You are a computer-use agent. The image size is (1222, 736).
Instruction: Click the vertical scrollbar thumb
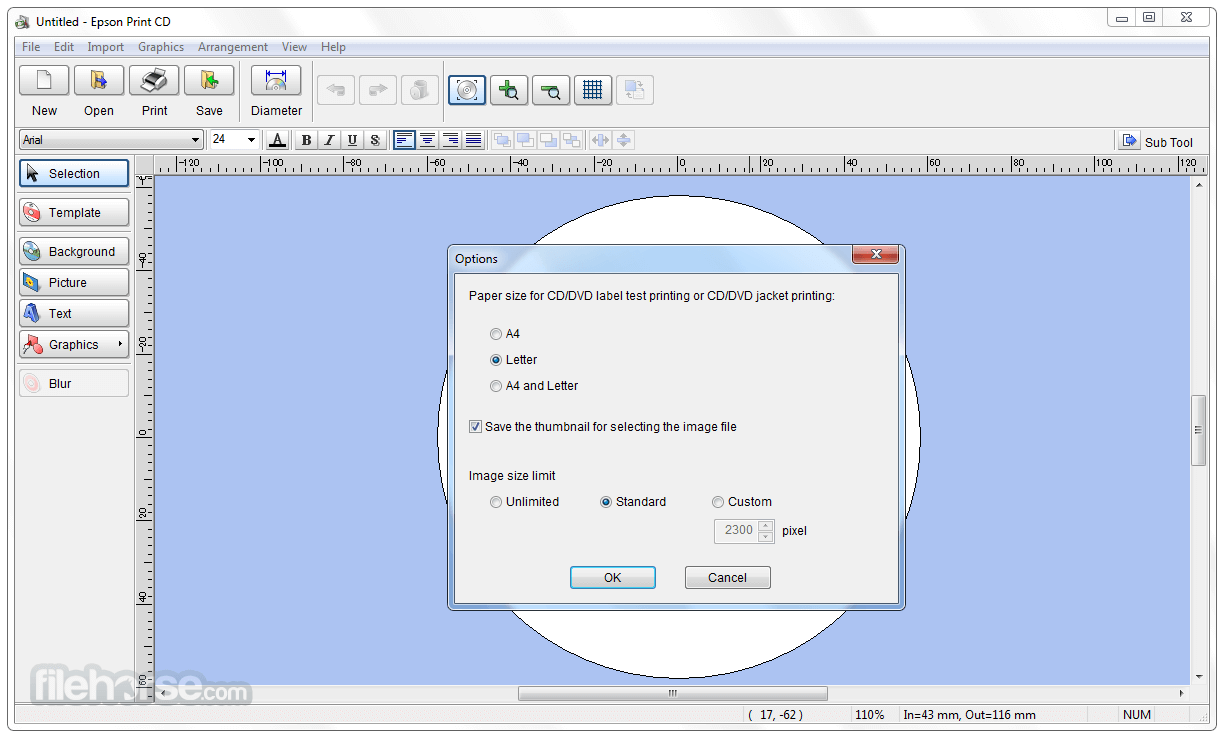click(x=1199, y=430)
